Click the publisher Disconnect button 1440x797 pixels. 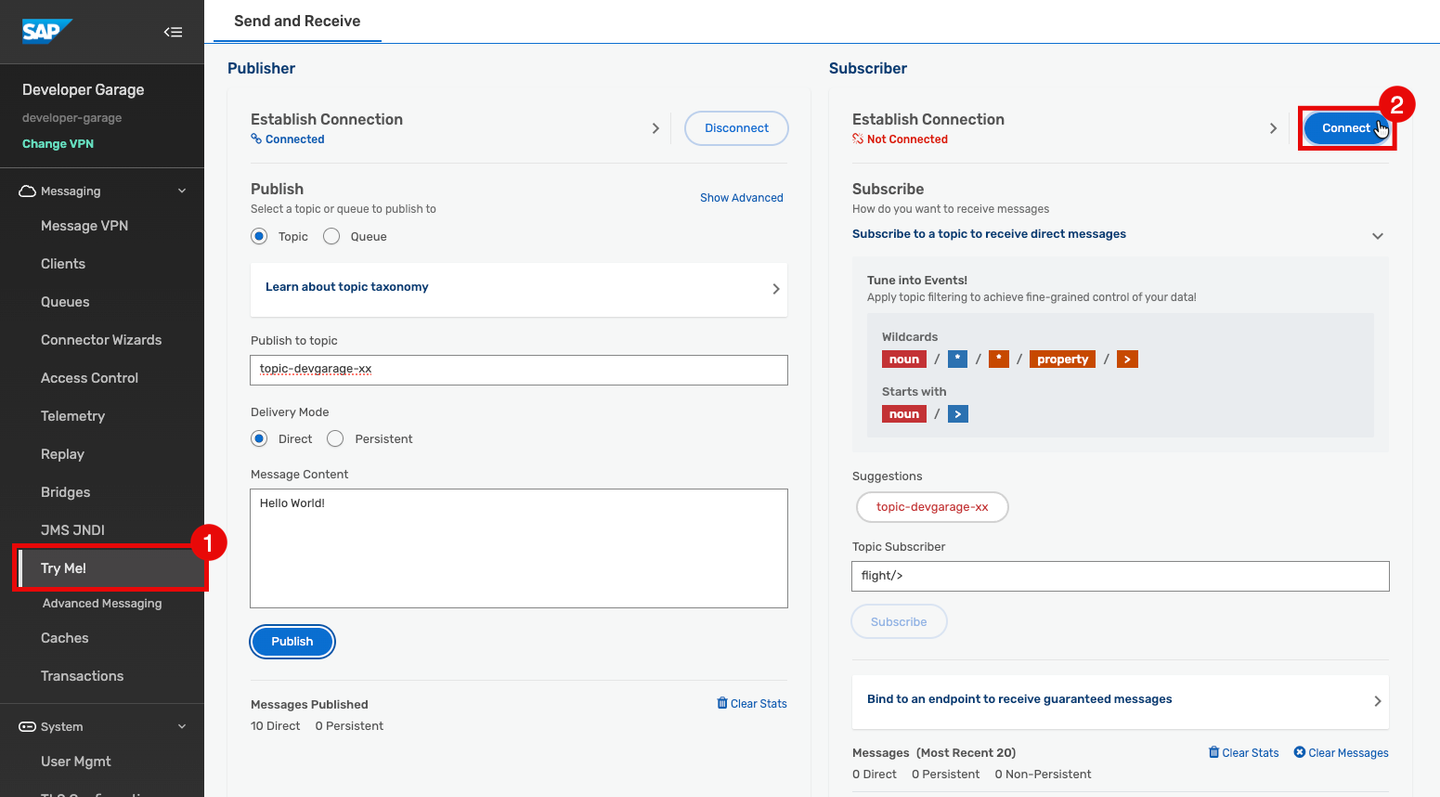[x=736, y=128]
